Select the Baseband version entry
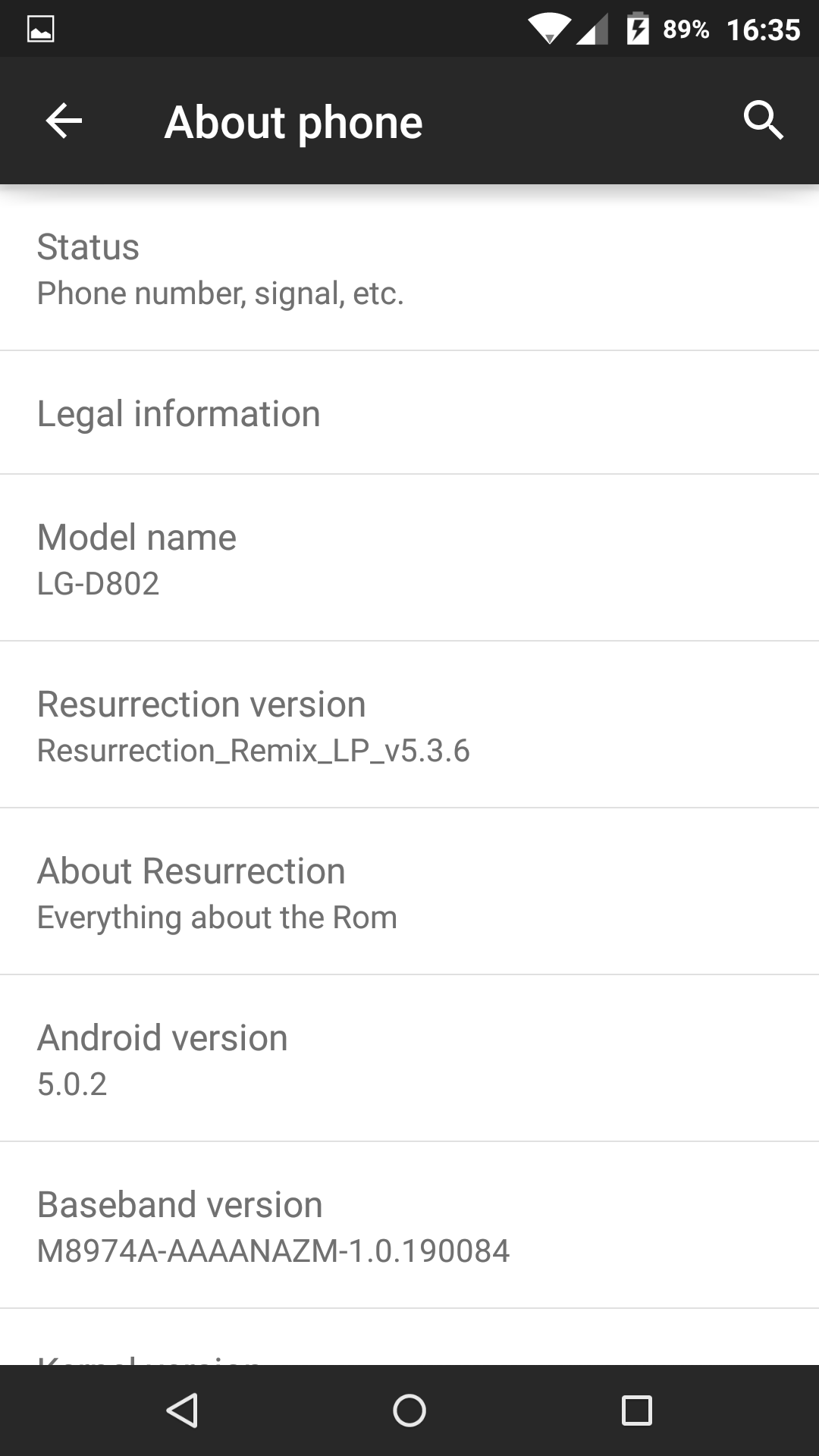819x1456 pixels. pos(409,1225)
